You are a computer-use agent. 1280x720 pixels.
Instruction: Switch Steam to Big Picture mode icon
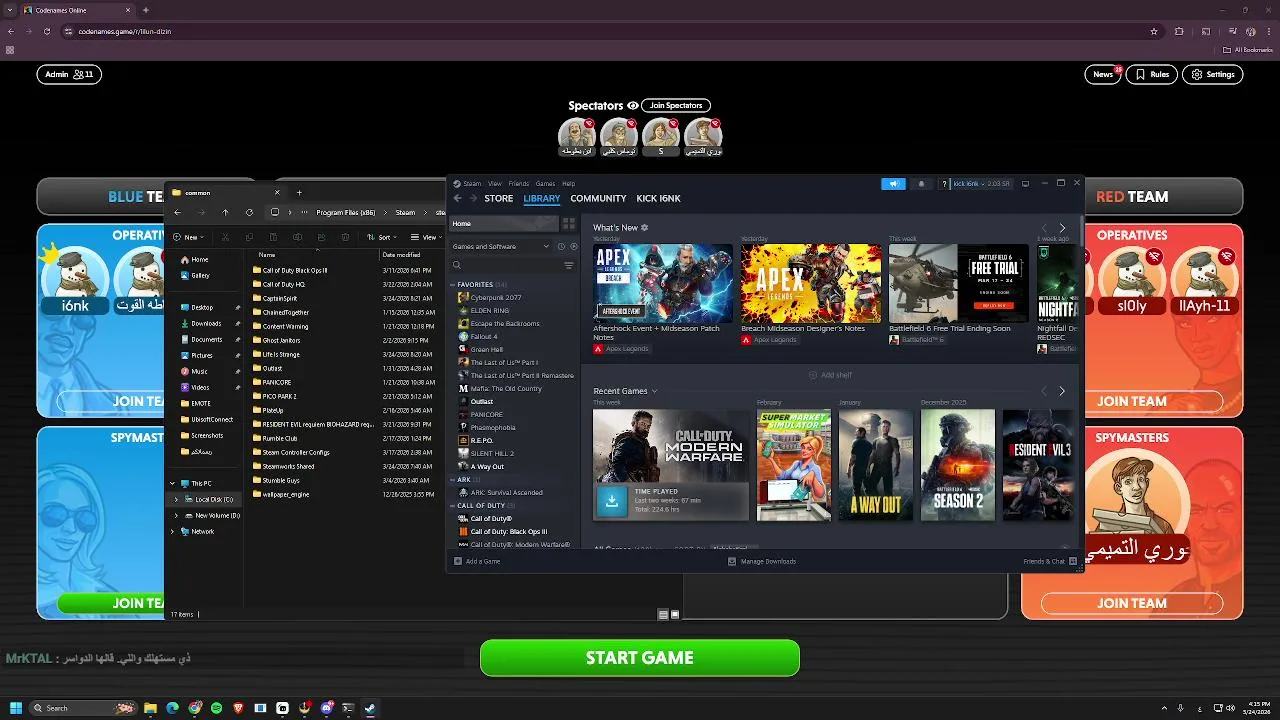tap(1025, 184)
